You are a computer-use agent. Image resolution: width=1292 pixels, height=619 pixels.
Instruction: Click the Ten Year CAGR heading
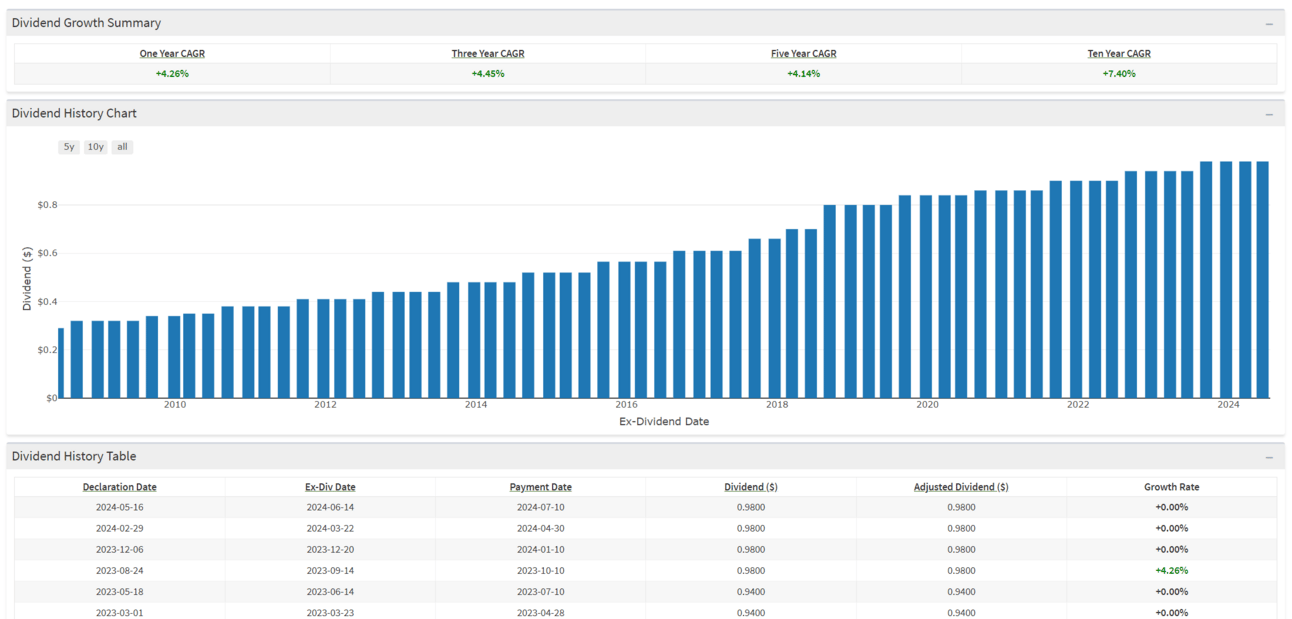pos(1119,54)
